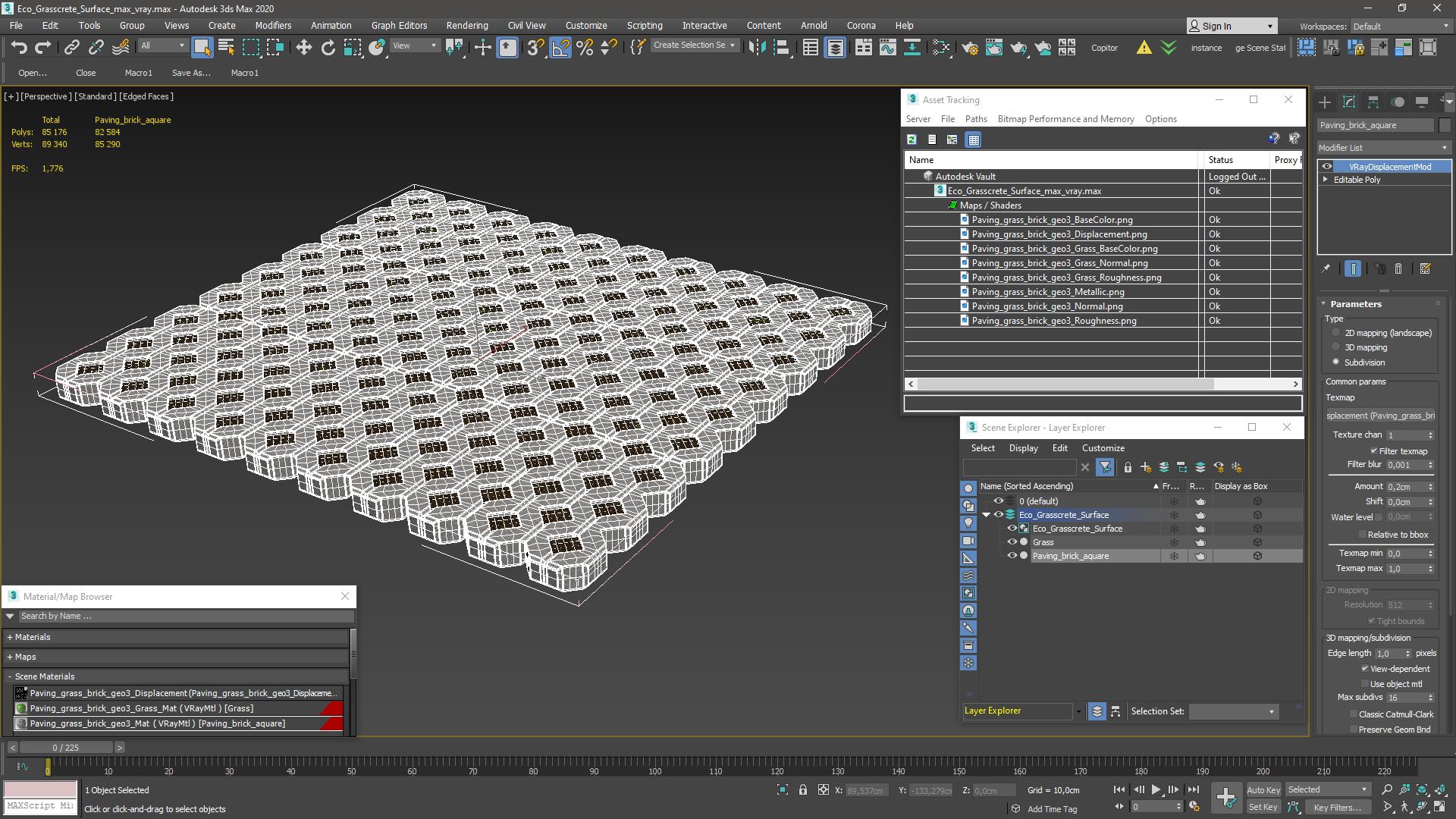Open the Hierarchy panel tab

click(1373, 102)
